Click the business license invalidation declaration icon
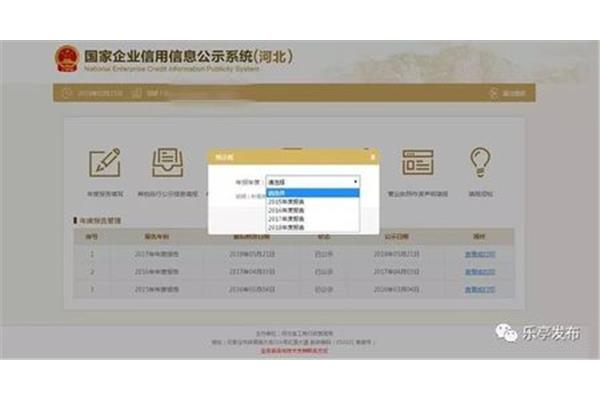The width and height of the screenshot is (600, 400). pos(417,162)
